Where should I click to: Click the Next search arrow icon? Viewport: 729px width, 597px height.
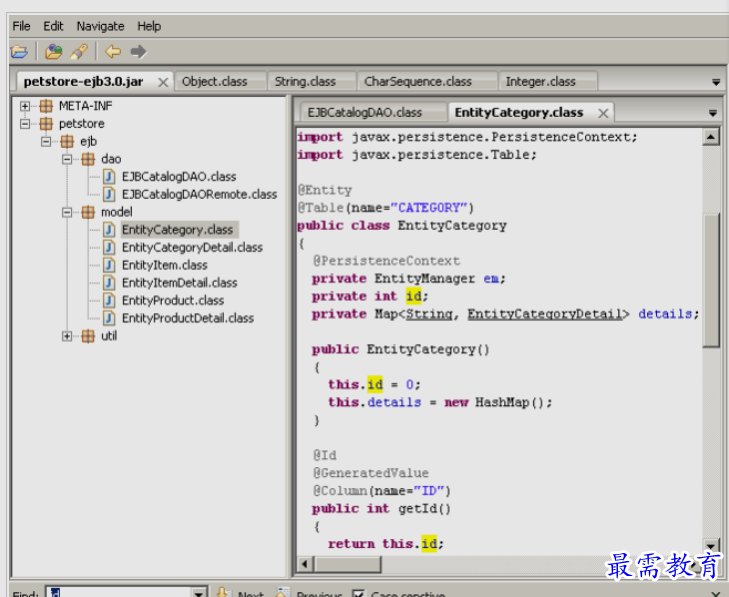223,592
